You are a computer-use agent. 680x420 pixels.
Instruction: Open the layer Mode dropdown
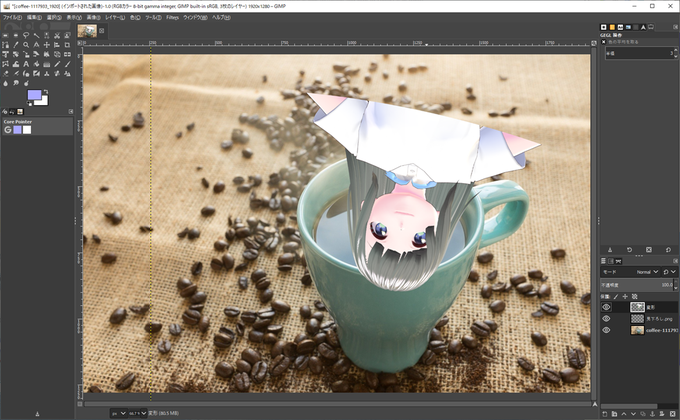click(x=631, y=272)
